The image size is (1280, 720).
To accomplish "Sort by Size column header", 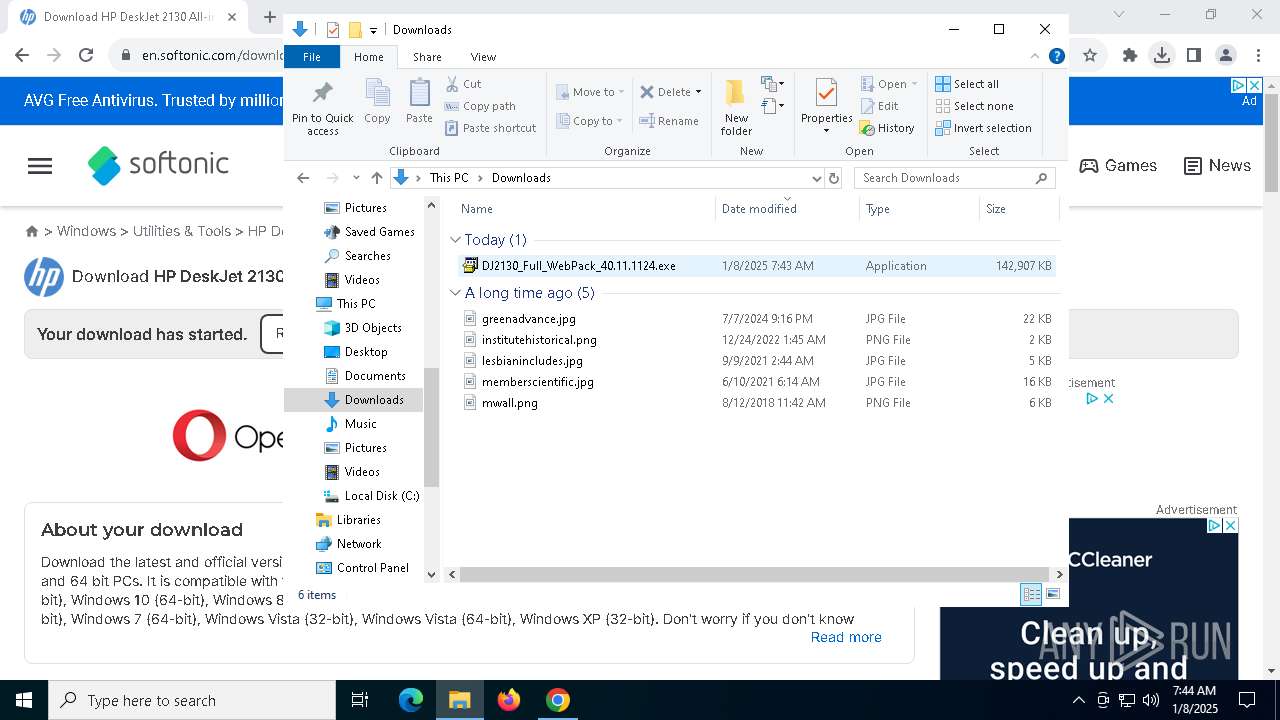I will point(1018,209).
